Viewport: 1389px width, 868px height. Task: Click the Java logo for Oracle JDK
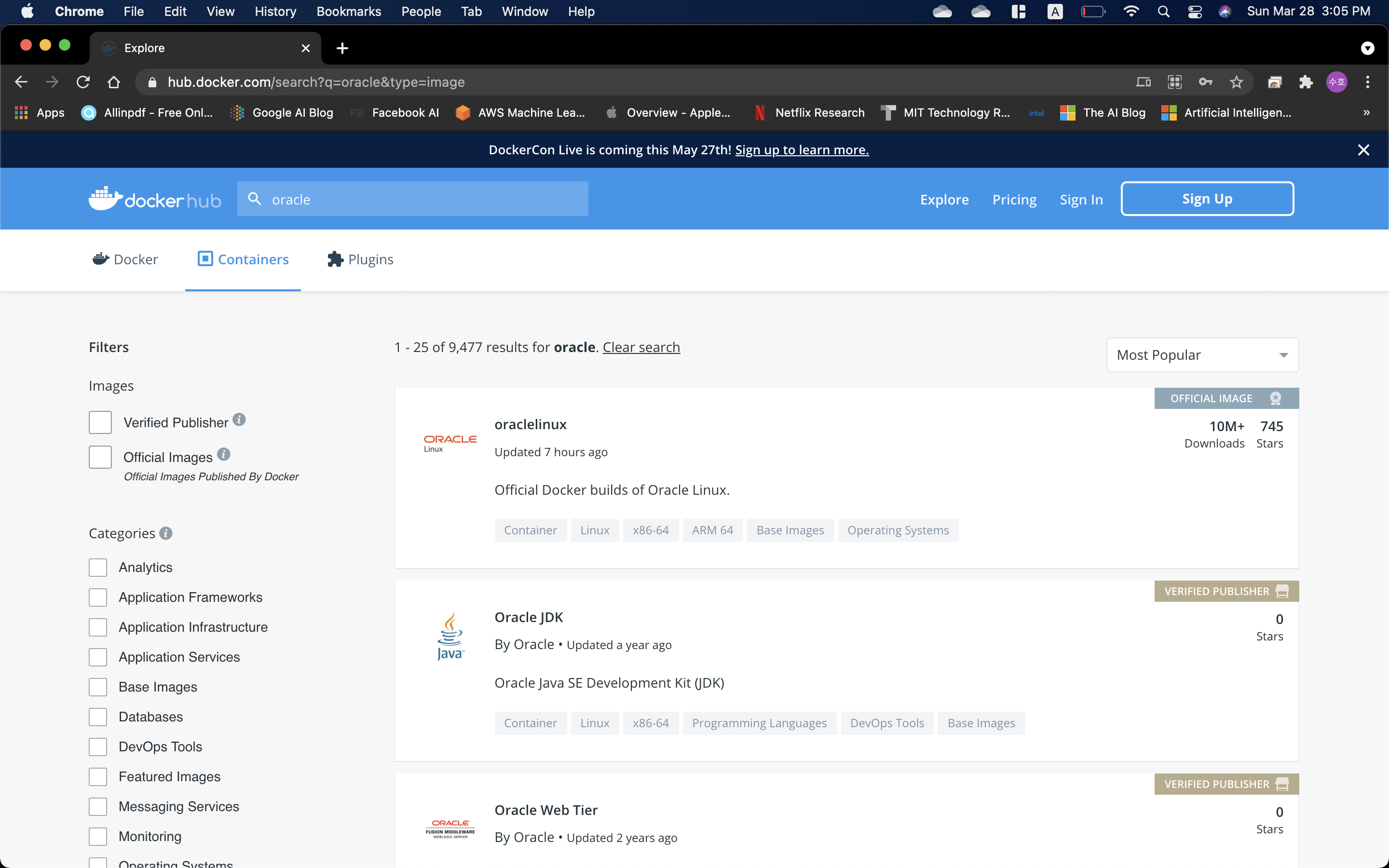click(x=450, y=636)
